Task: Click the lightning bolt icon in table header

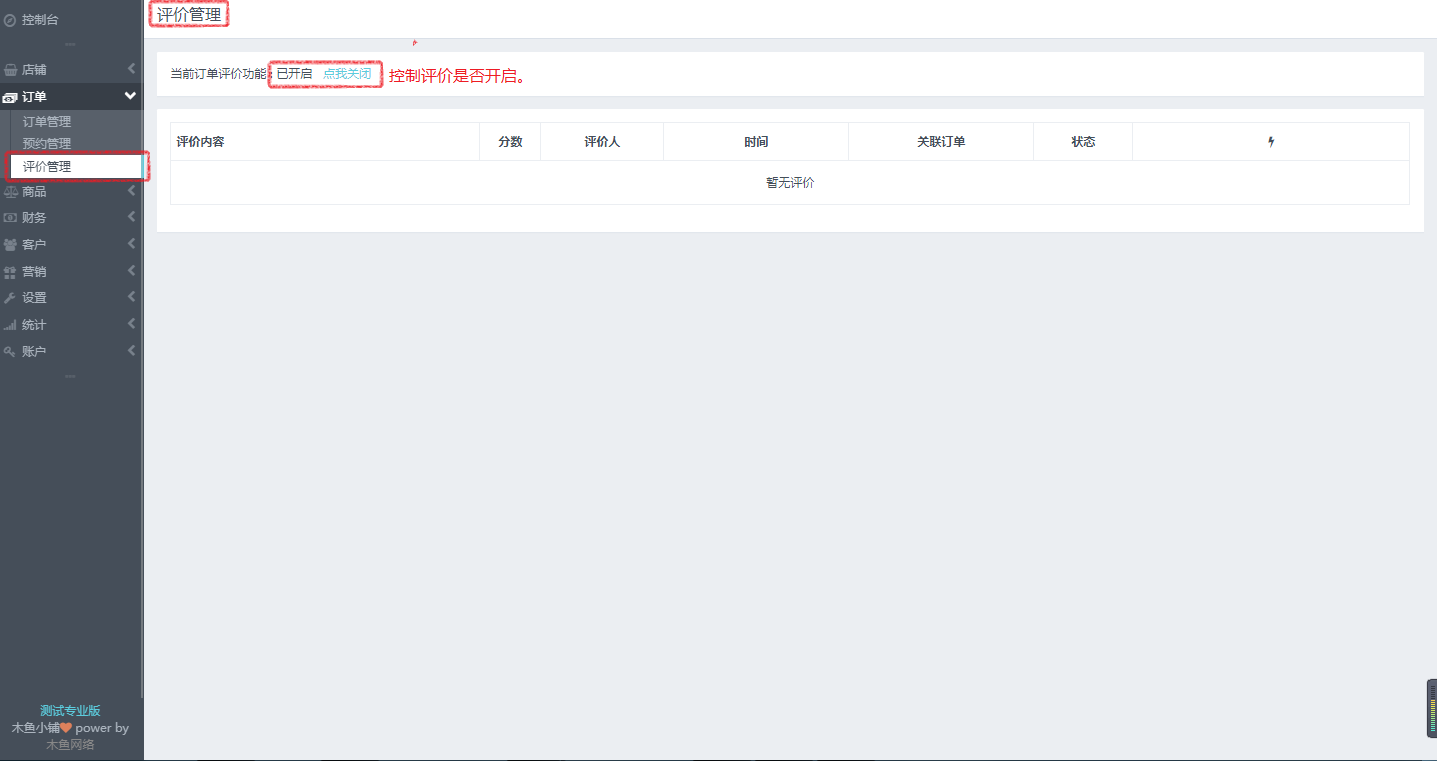Action: click(1271, 141)
